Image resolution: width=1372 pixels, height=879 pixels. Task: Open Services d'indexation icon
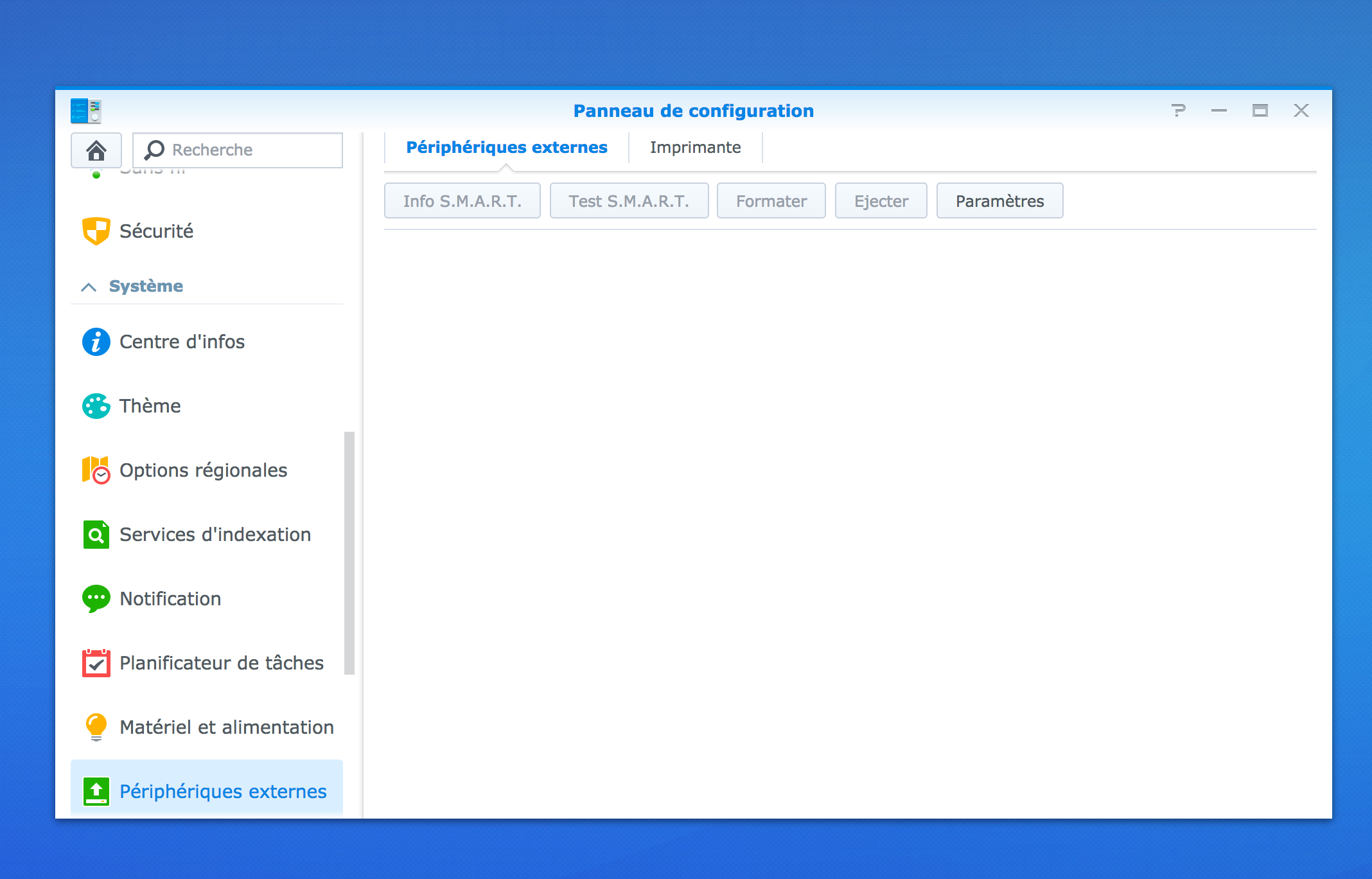96,535
